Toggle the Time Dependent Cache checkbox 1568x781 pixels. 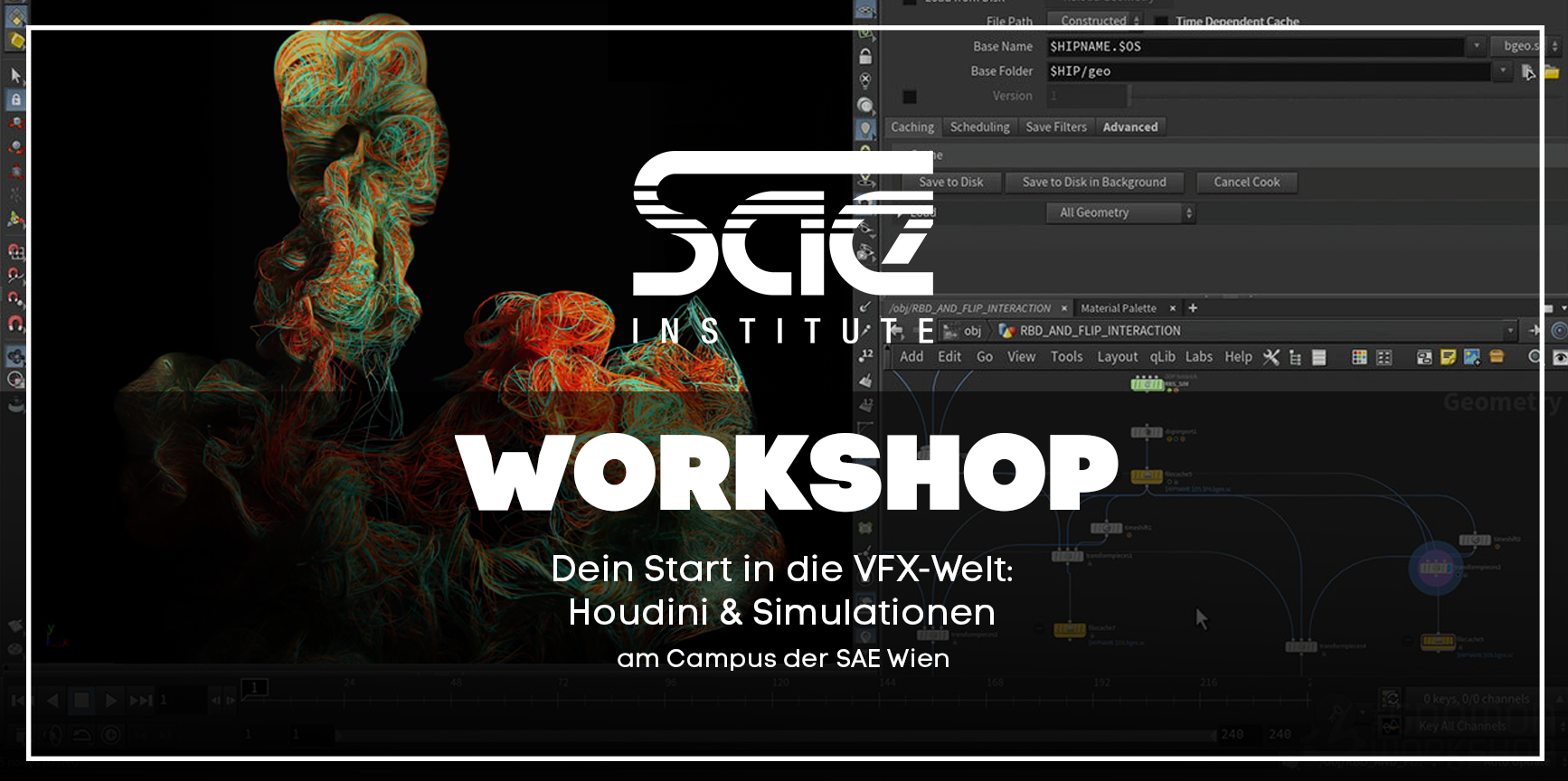1161,21
